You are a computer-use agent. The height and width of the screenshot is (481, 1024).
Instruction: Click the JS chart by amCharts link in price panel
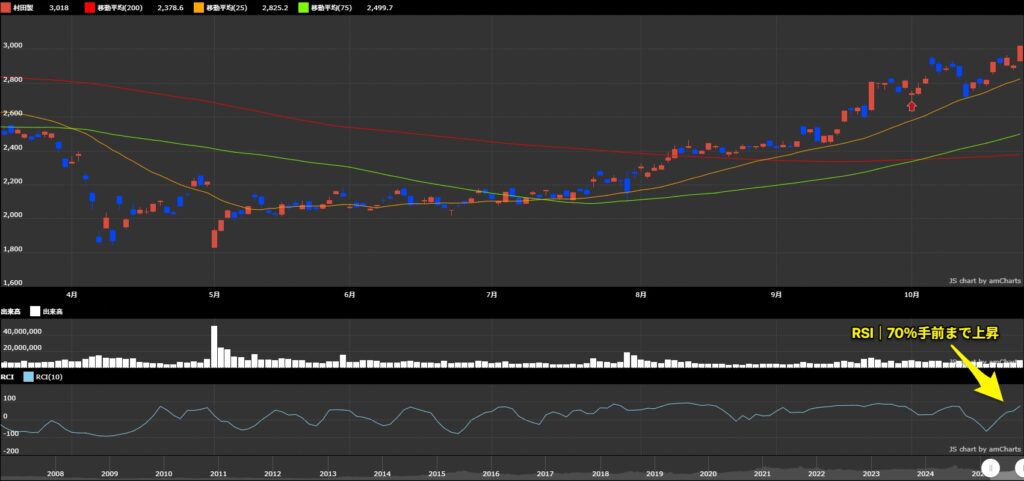985,281
